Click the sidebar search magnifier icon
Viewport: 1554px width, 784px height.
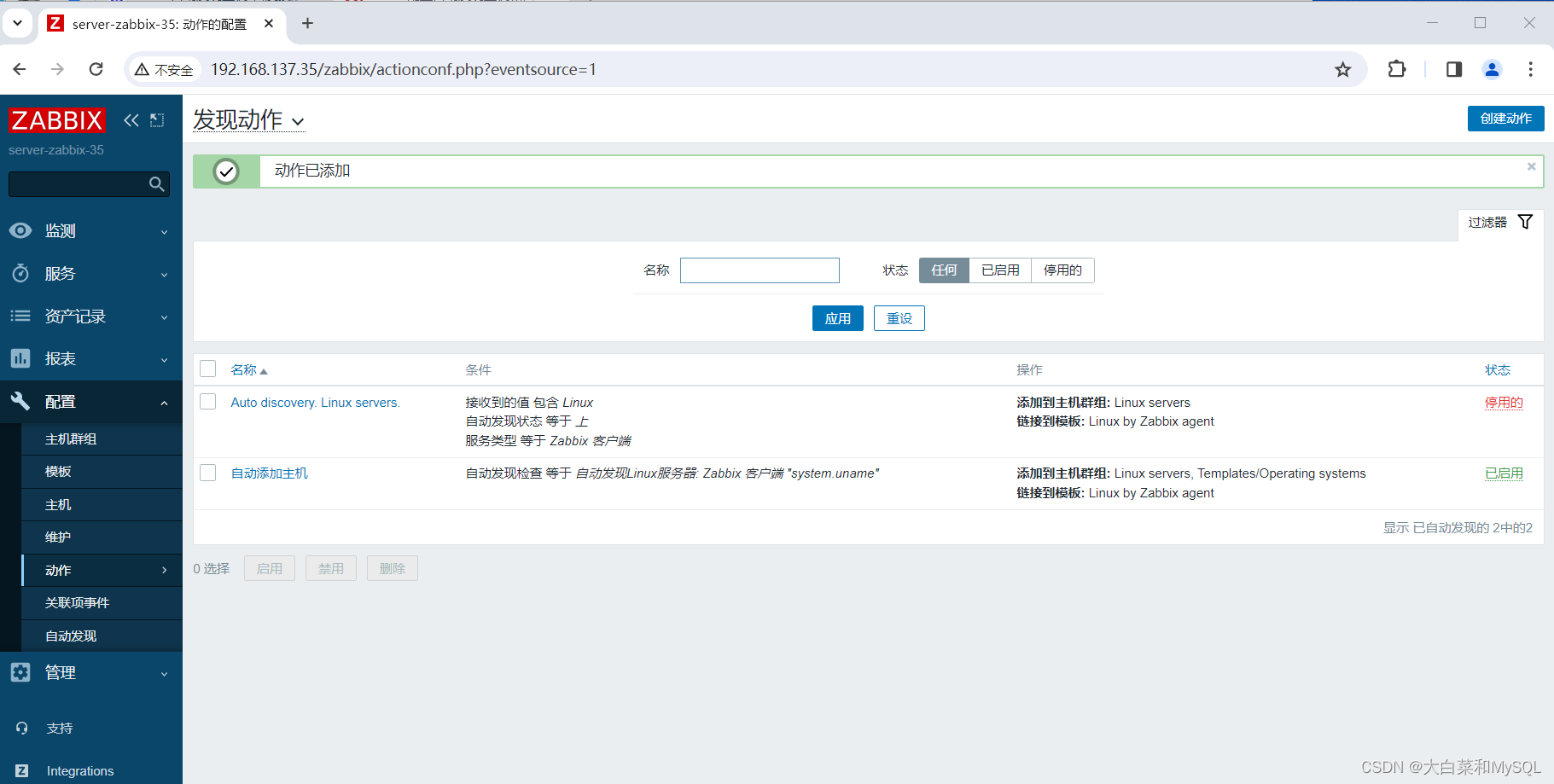pos(156,184)
